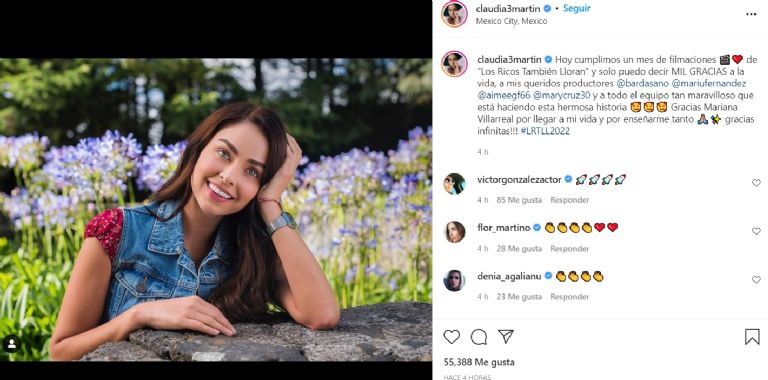Open the three-dot more options menu
The height and width of the screenshot is (380, 768).
(751, 14)
